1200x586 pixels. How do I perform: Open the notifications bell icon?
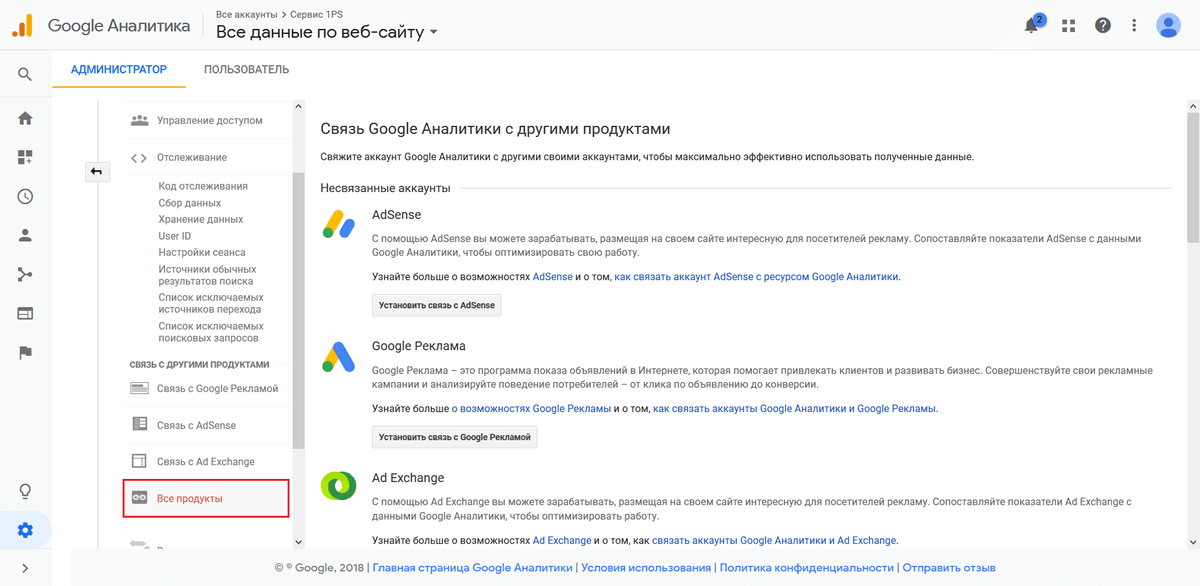pos(1032,25)
